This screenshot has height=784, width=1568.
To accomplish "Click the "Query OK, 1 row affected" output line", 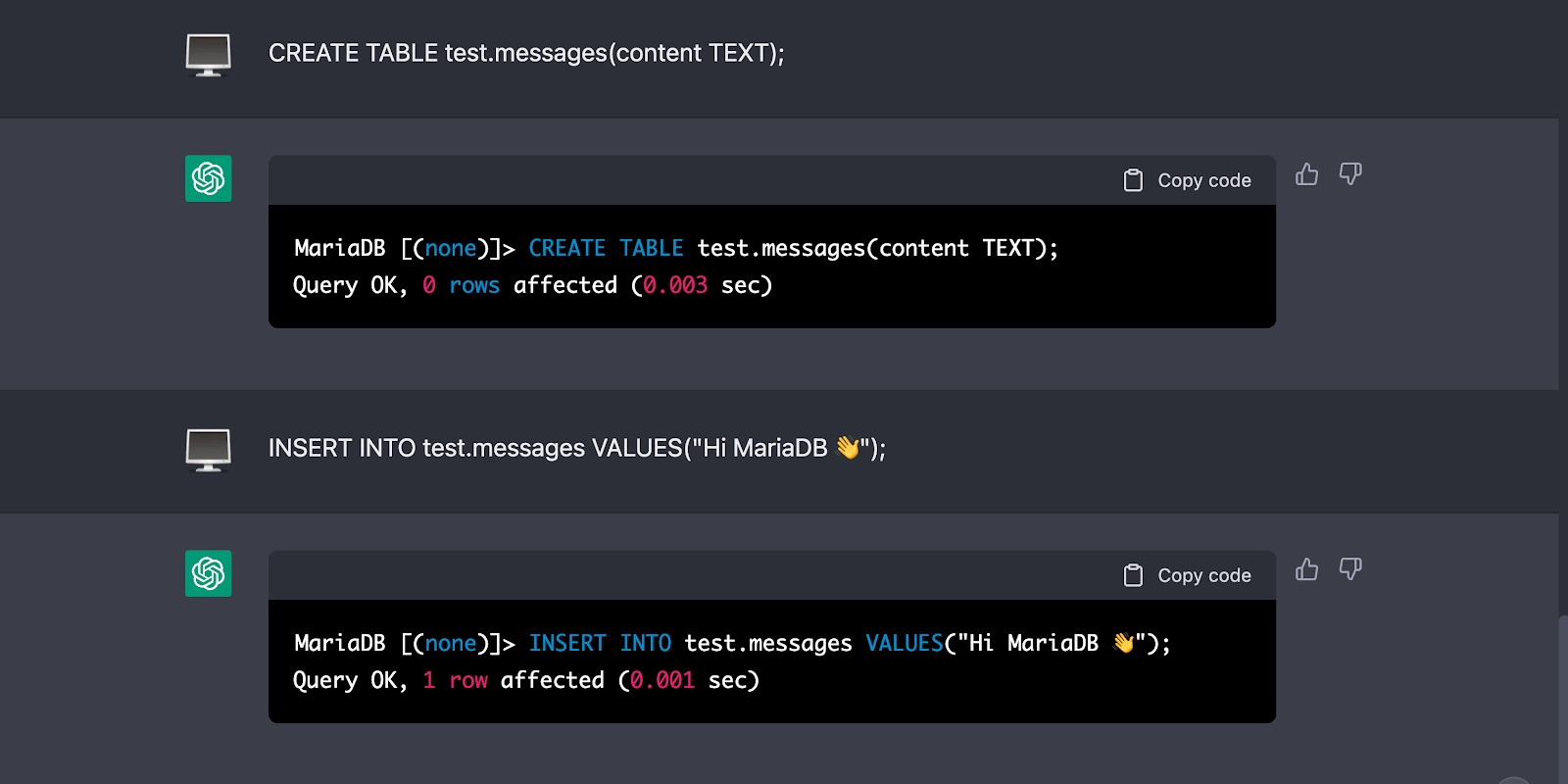I will pos(525,680).
